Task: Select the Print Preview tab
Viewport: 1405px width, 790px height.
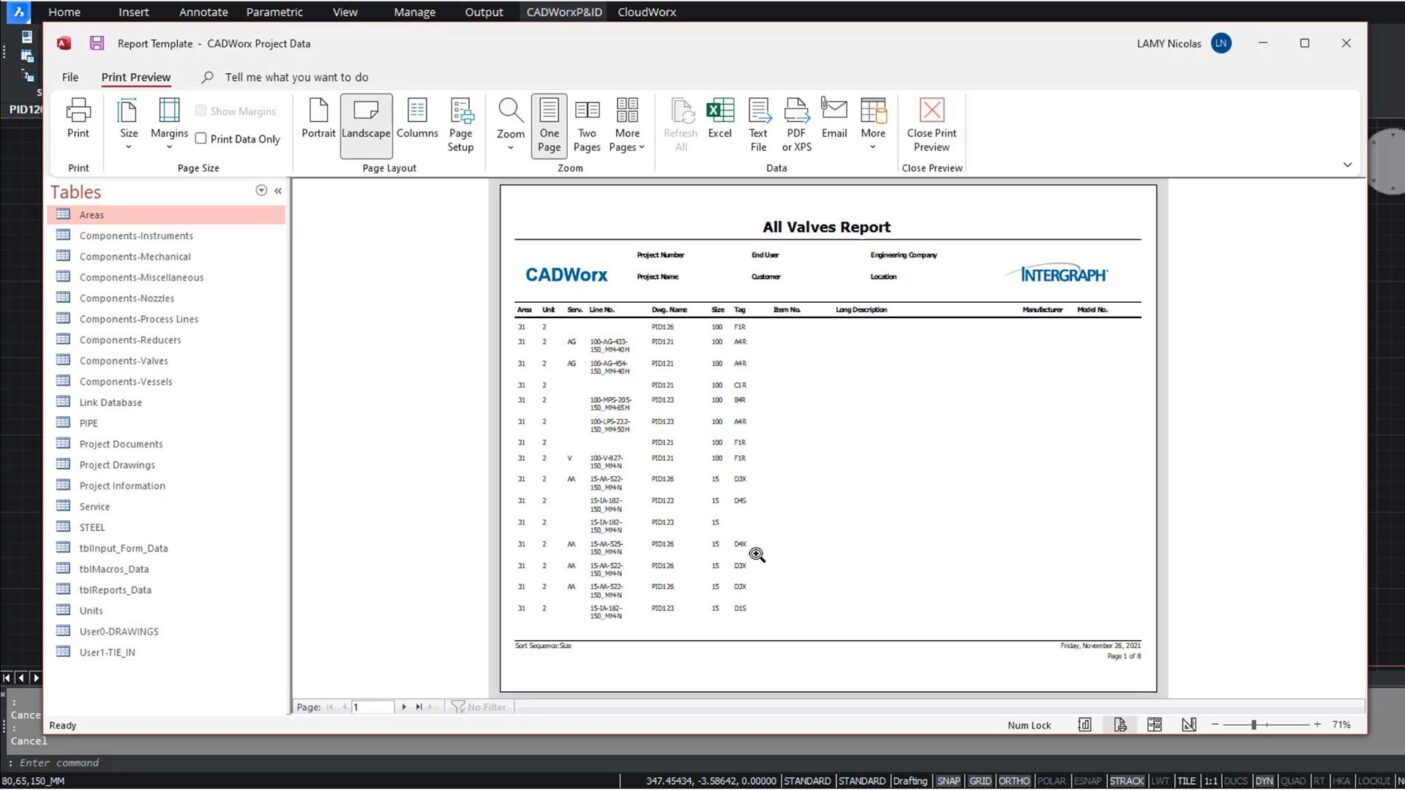Action: point(136,77)
